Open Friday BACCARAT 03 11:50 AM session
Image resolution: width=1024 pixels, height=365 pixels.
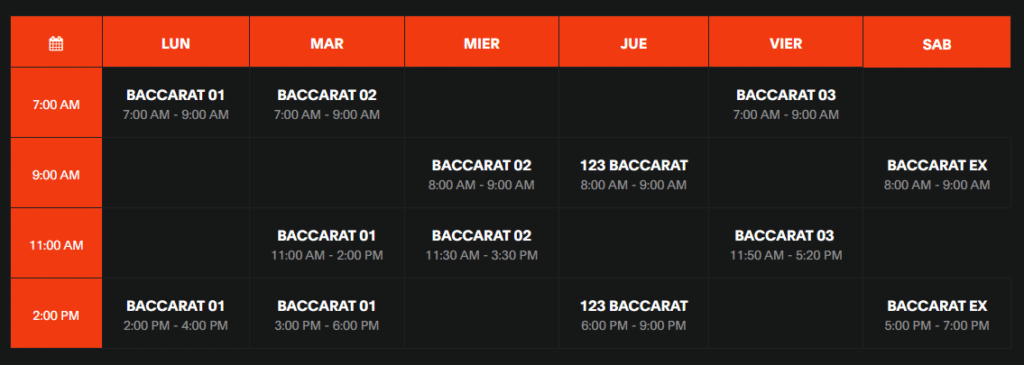click(x=786, y=244)
